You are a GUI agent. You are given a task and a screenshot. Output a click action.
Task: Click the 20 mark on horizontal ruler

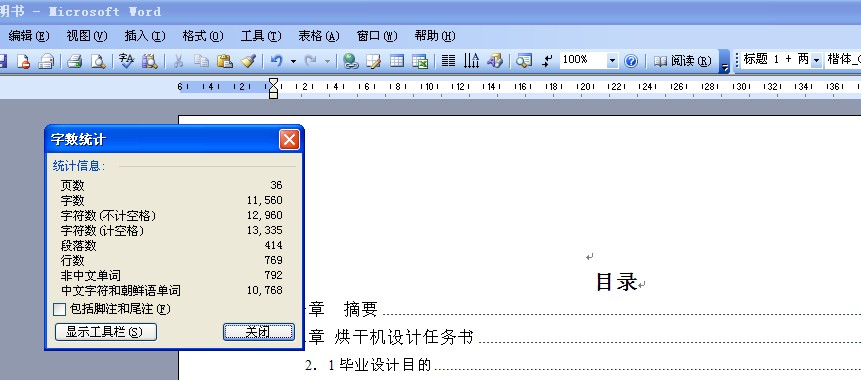pos(586,86)
